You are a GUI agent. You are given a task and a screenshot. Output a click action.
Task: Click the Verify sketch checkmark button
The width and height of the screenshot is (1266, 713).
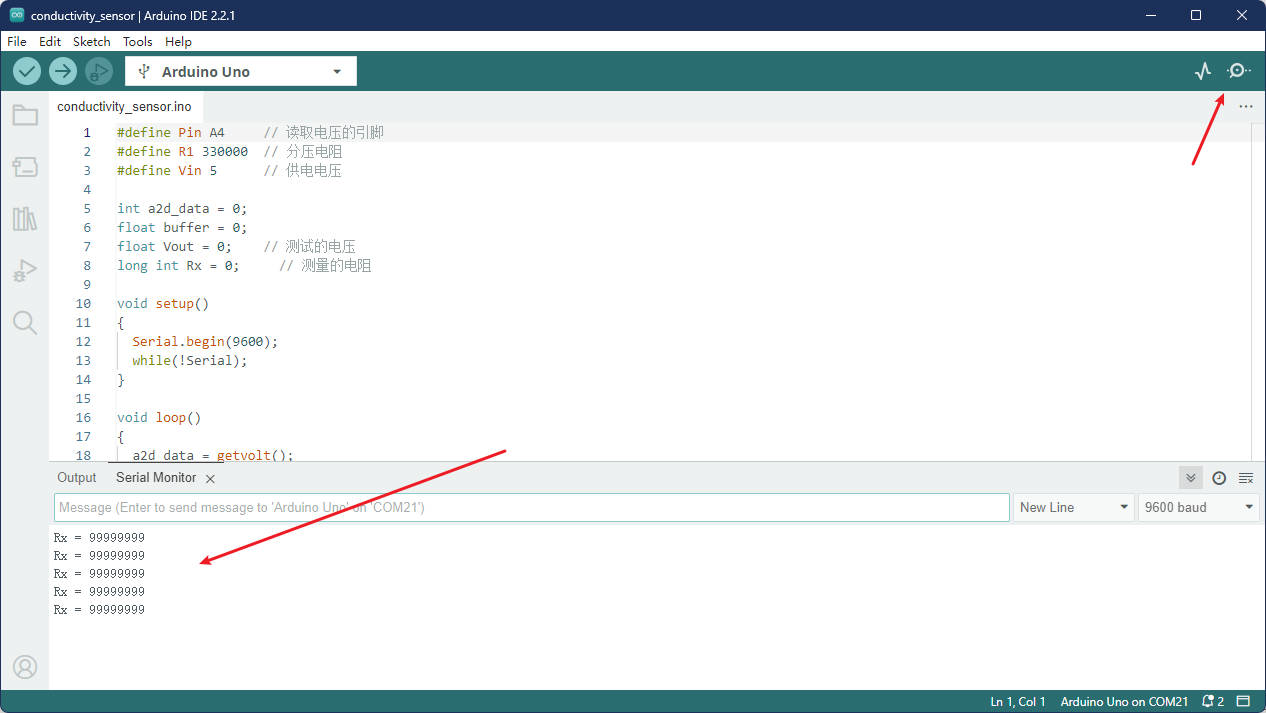click(27, 71)
